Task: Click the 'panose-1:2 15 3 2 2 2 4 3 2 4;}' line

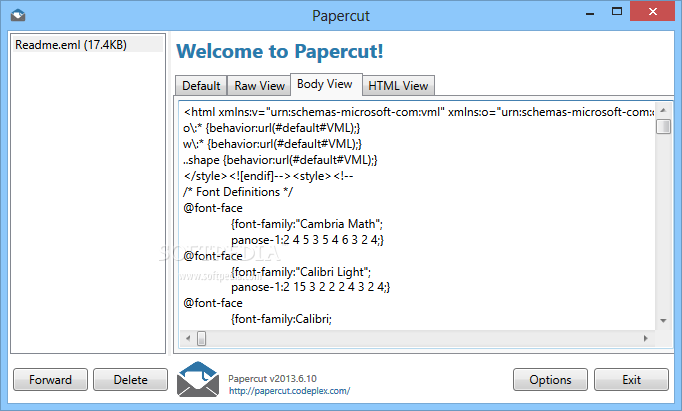Action: [x=311, y=287]
